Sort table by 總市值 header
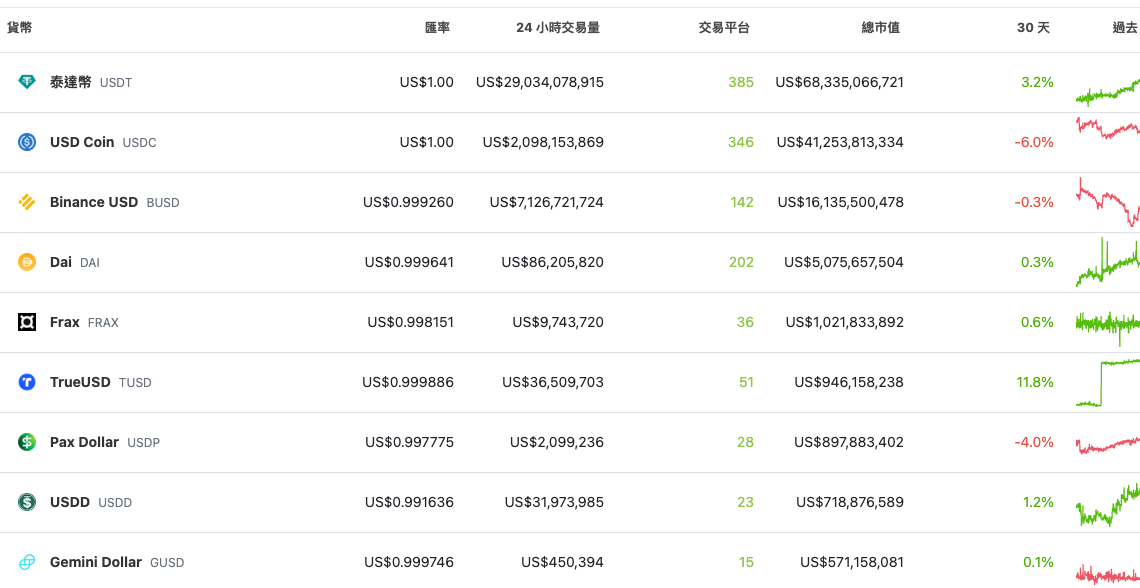1140x588 pixels. point(880,28)
